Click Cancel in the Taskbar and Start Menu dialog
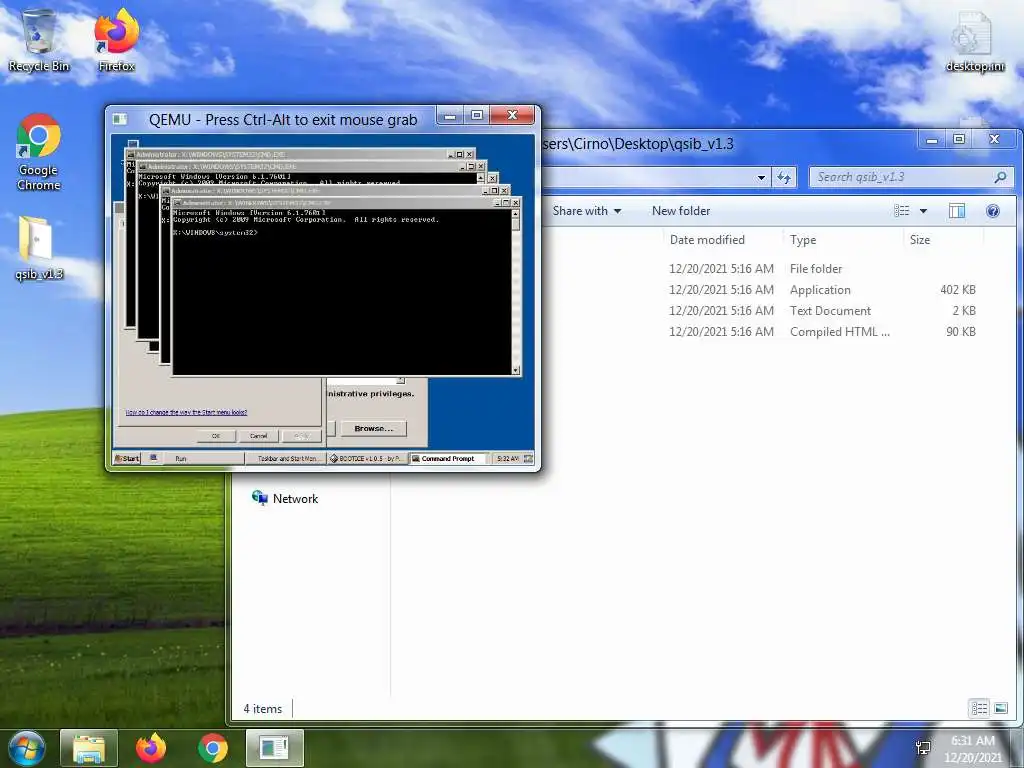This screenshot has width=1024, height=768. [259, 436]
